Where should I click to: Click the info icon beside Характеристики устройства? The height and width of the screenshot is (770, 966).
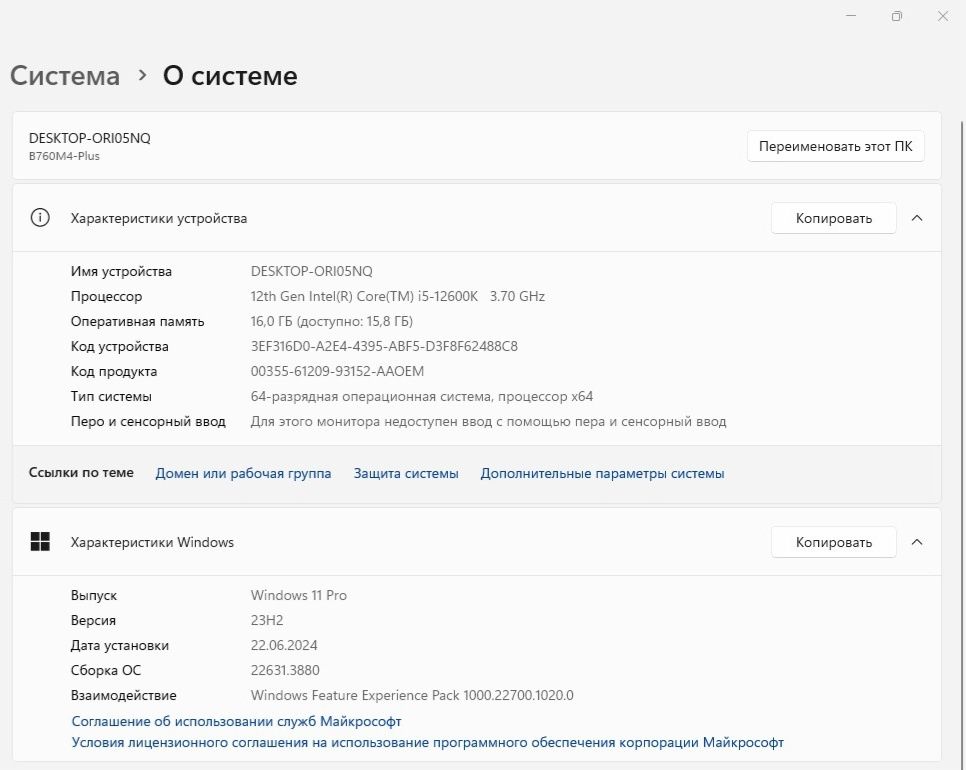40,218
